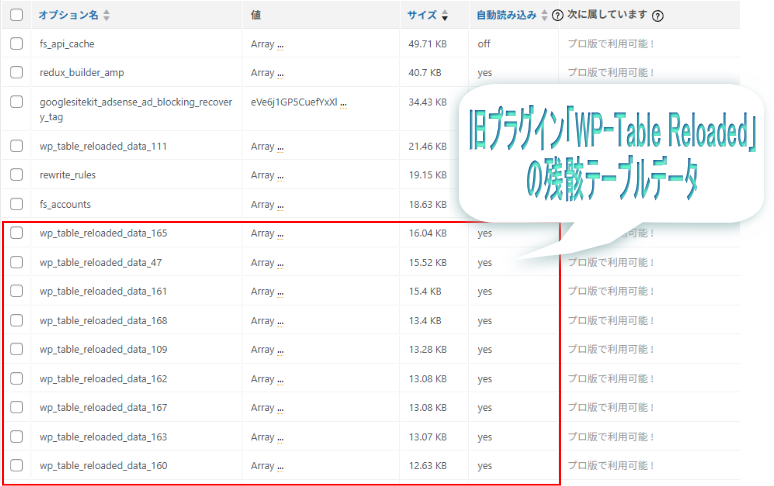Check the fs_api_cache row checkbox
The height and width of the screenshot is (486, 774).
pyautogui.click(x=17, y=44)
